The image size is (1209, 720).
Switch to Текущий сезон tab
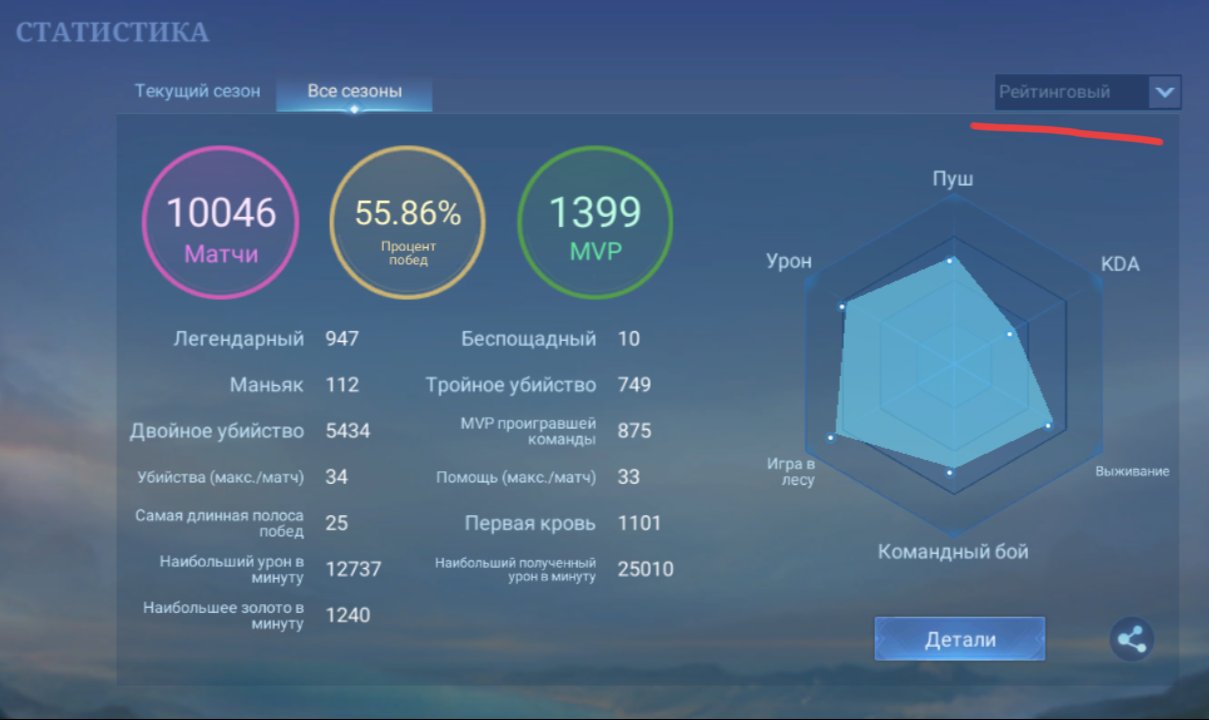[x=197, y=91]
